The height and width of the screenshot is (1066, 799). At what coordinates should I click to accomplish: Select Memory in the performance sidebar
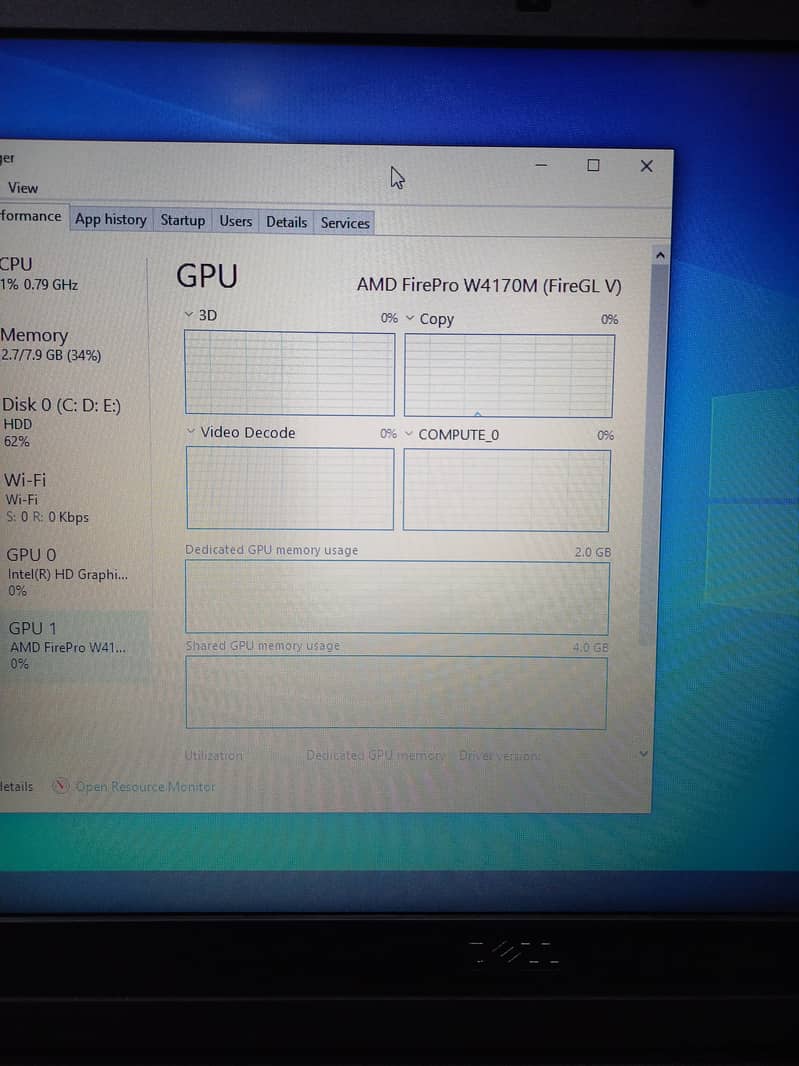coord(50,344)
